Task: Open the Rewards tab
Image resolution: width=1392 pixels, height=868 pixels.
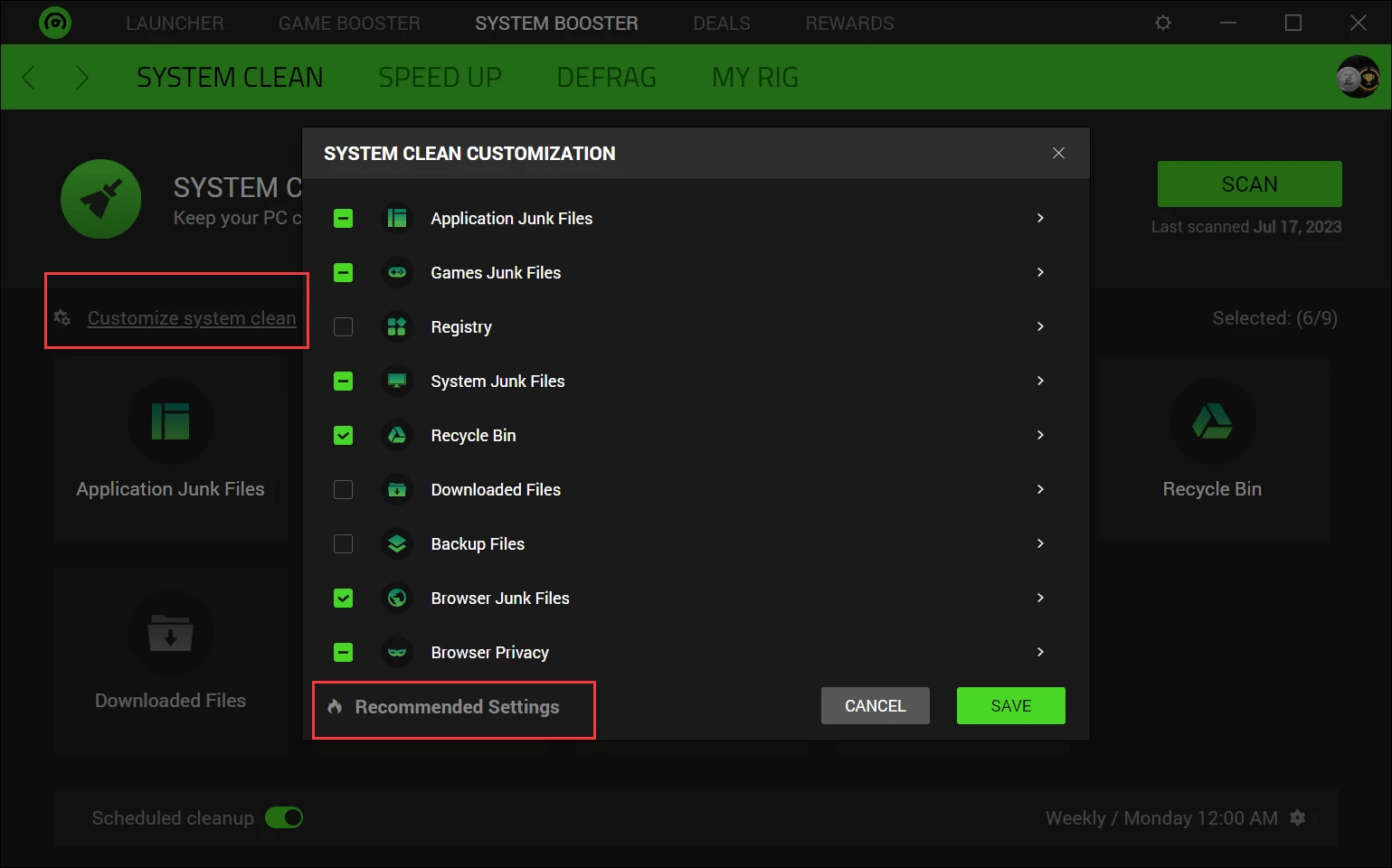Action: (849, 24)
